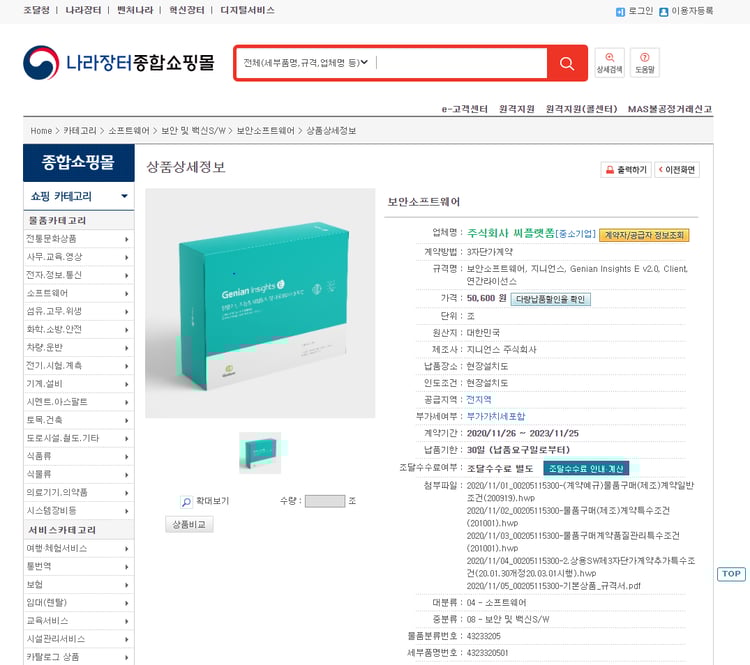Open 임대(렌탈) service category

[x=78, y=603]
